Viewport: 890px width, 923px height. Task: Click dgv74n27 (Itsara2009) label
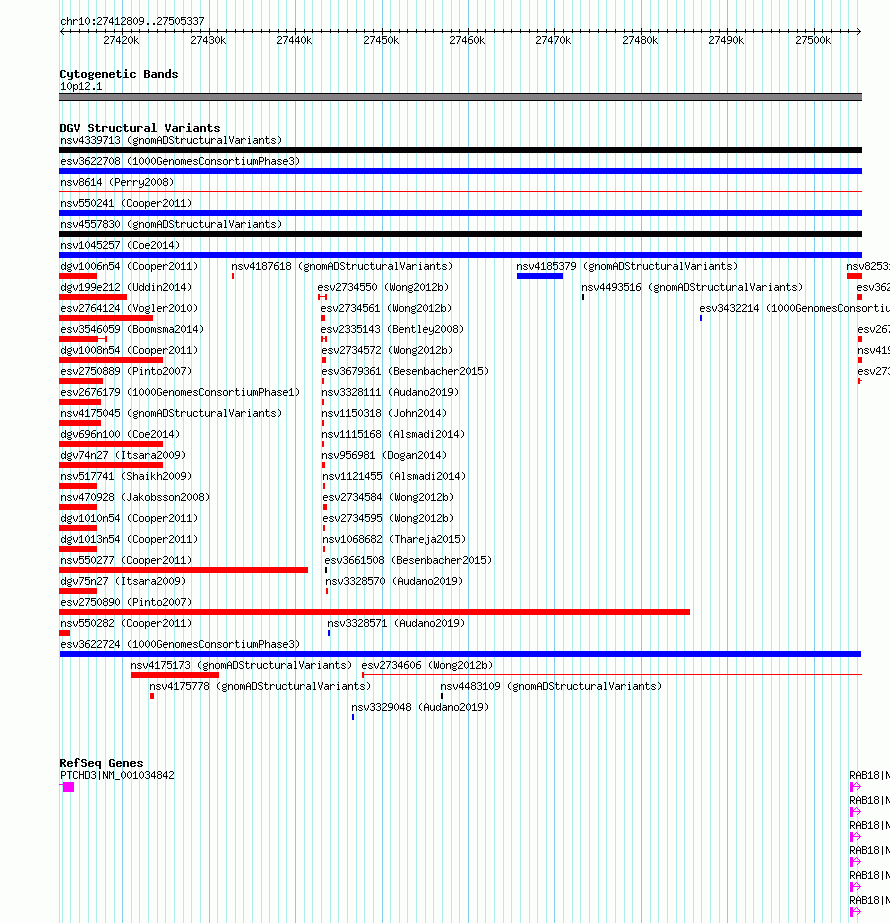point(123,455)
